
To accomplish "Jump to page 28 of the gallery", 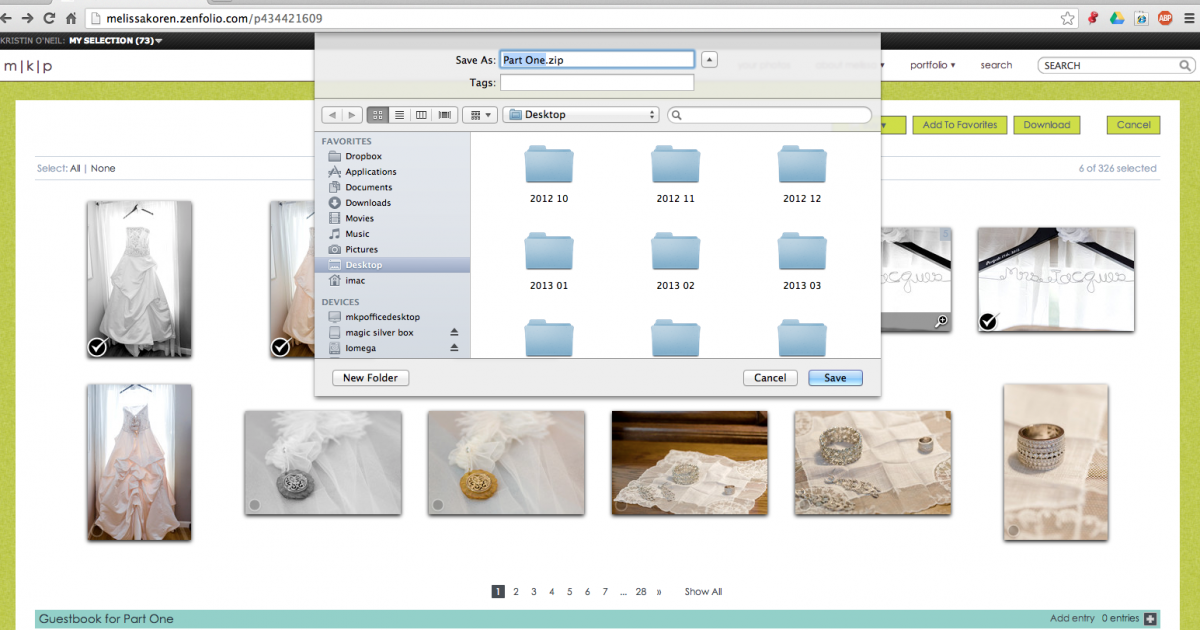I will (x=641, y=592).
